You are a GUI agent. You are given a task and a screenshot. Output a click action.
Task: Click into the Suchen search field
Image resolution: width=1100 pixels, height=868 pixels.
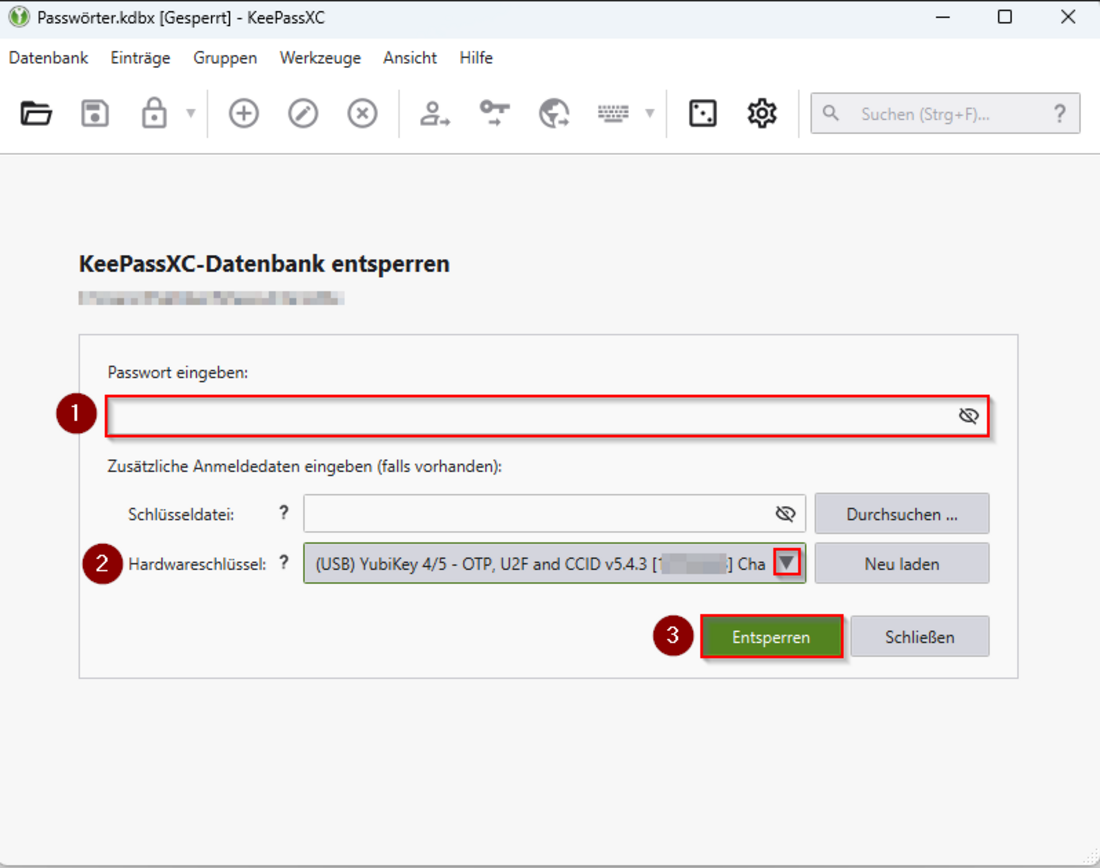pos(945,114)
